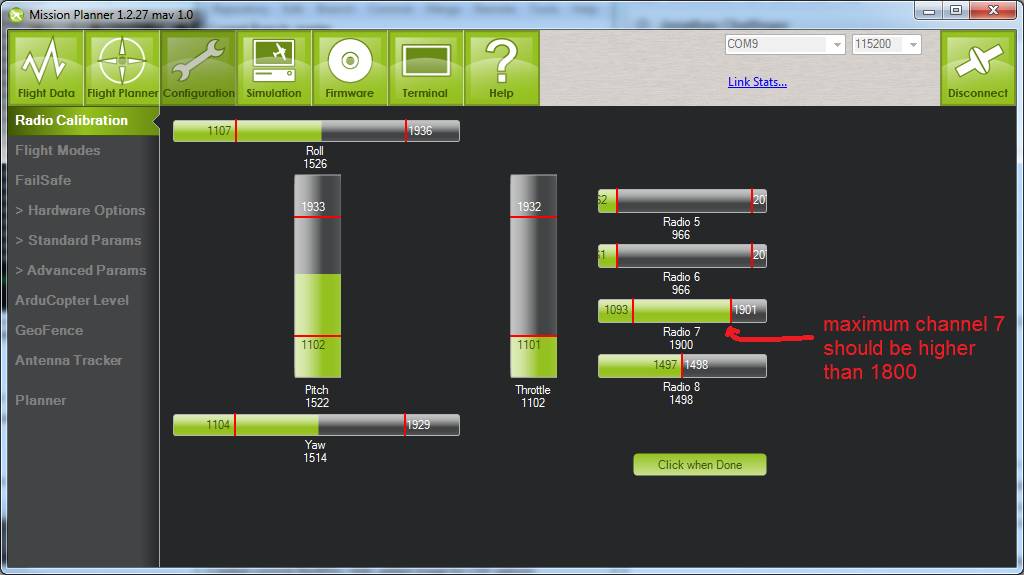Open the Flight Data screen

pos(46,68)
